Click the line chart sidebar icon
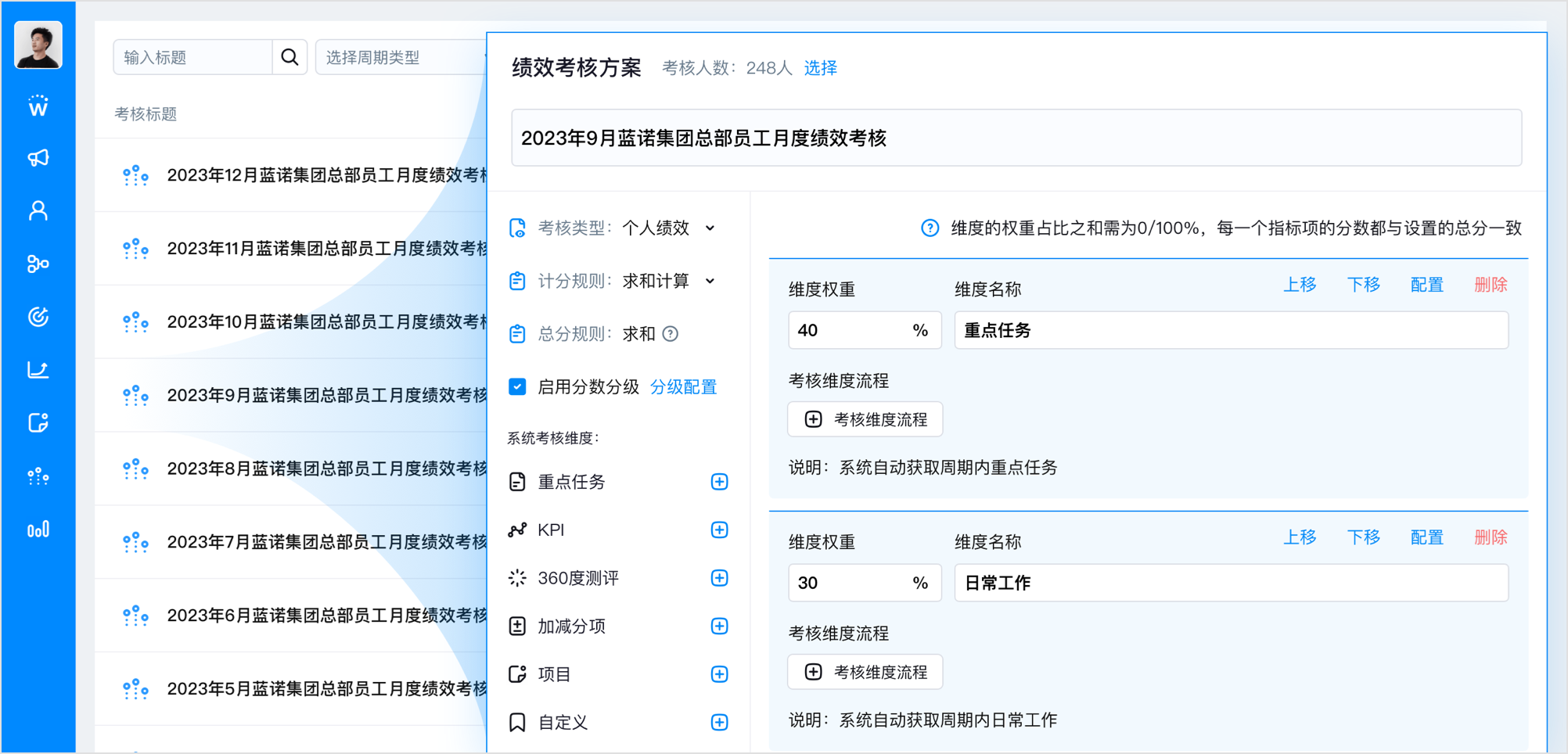 click(38, 370)
